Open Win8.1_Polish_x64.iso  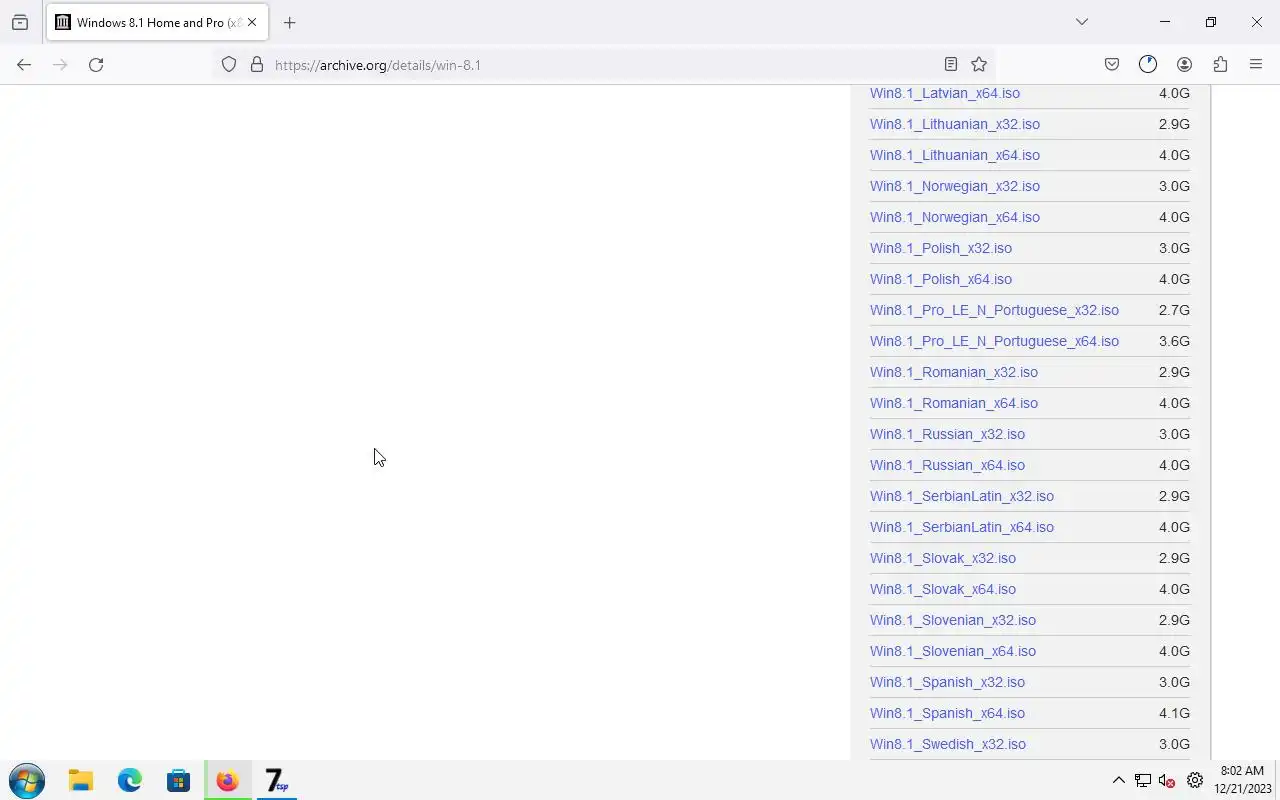pyautogui.click(x=941, y=279)
